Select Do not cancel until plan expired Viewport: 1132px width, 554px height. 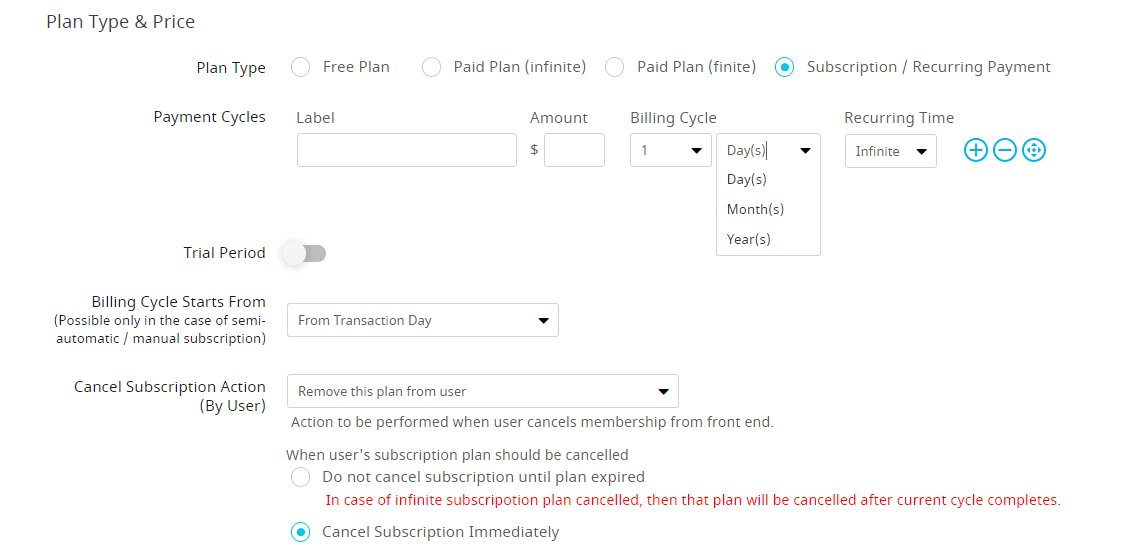click(300, 477)
